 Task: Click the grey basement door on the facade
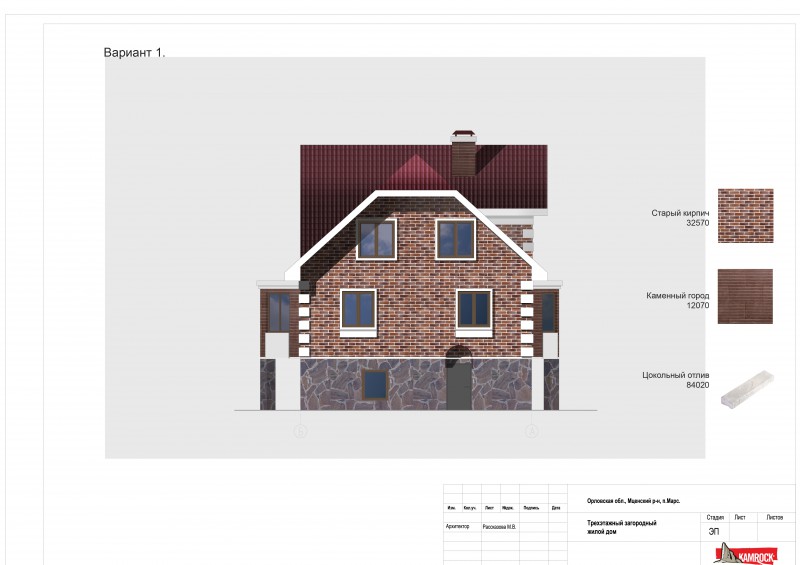point(459,385)
